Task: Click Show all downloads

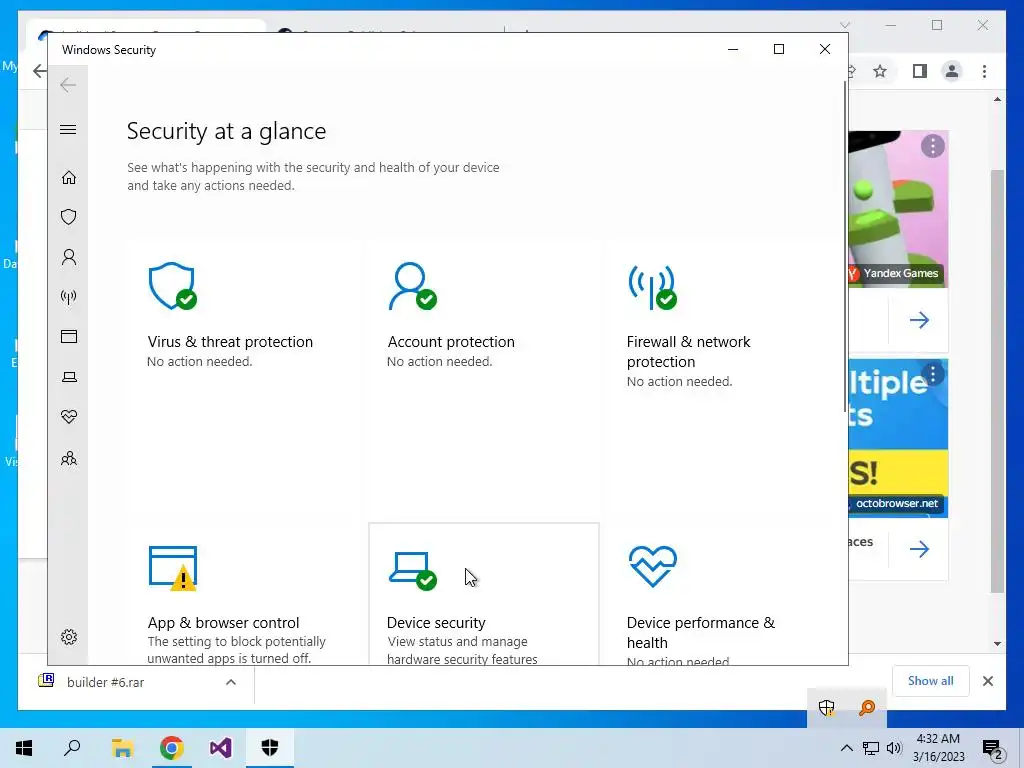Action: [930, 680]
